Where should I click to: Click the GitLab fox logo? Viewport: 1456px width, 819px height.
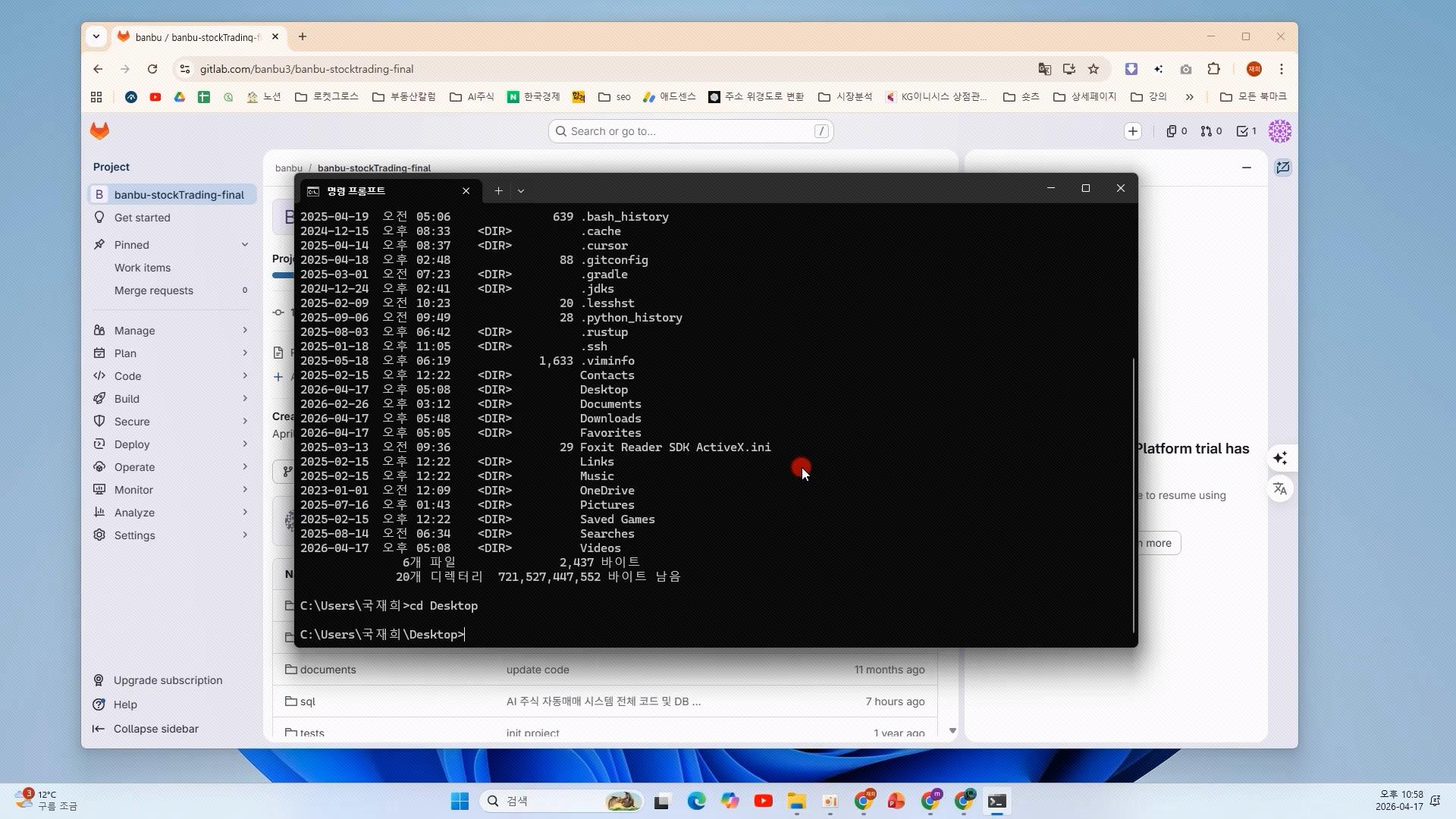99,131
